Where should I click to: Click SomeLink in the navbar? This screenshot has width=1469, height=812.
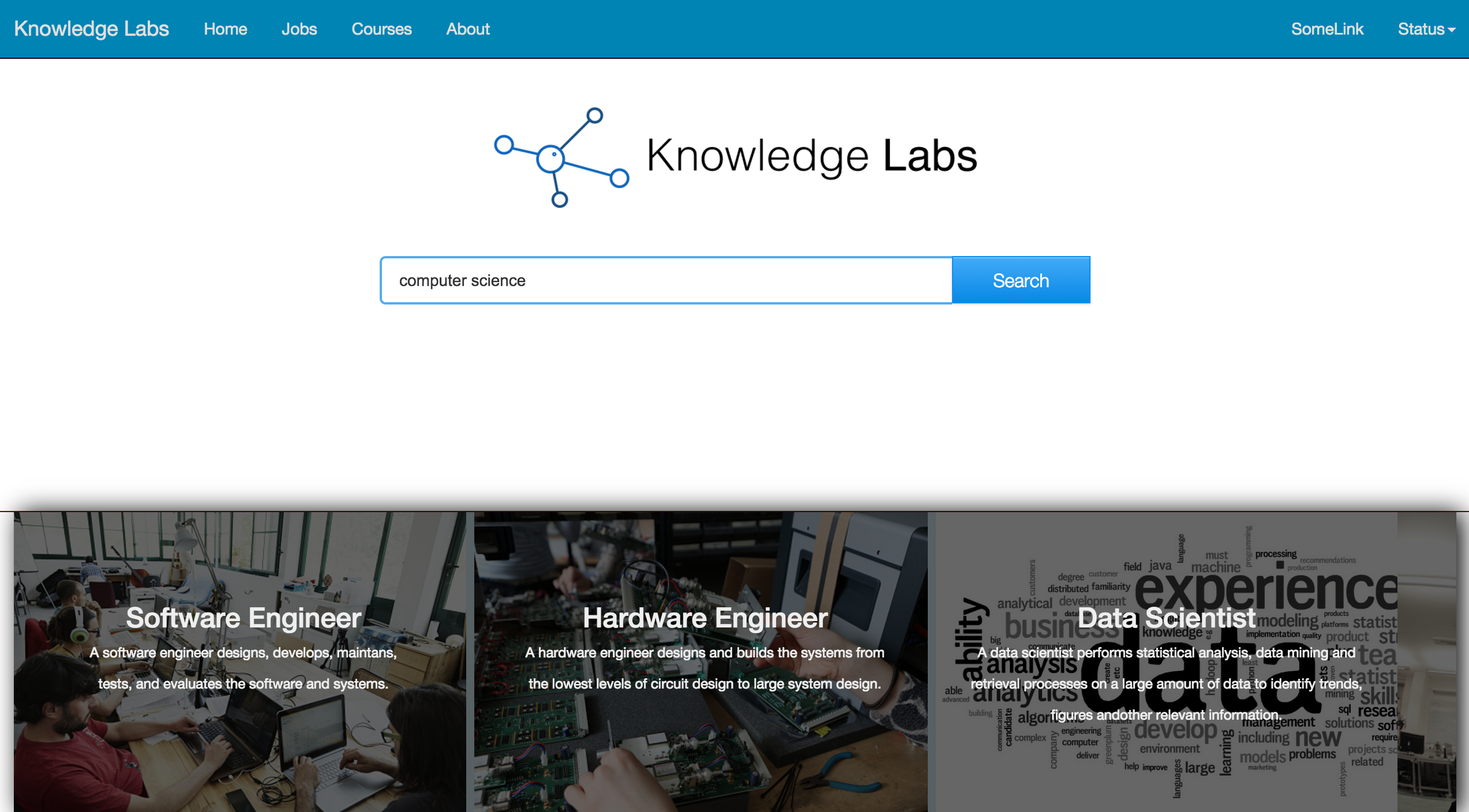[x=1326, y=29]
